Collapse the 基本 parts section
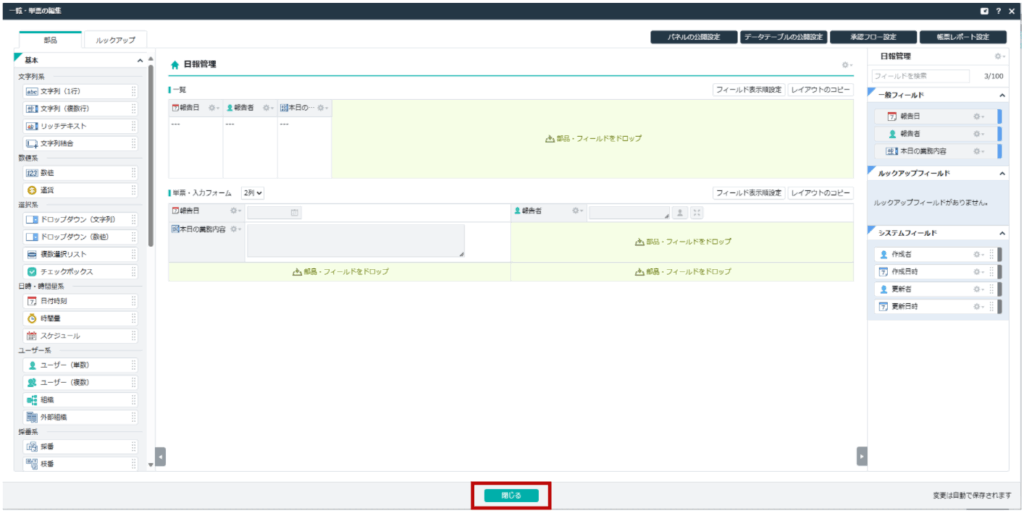1024x513 pixels. (x=140, y=61)
